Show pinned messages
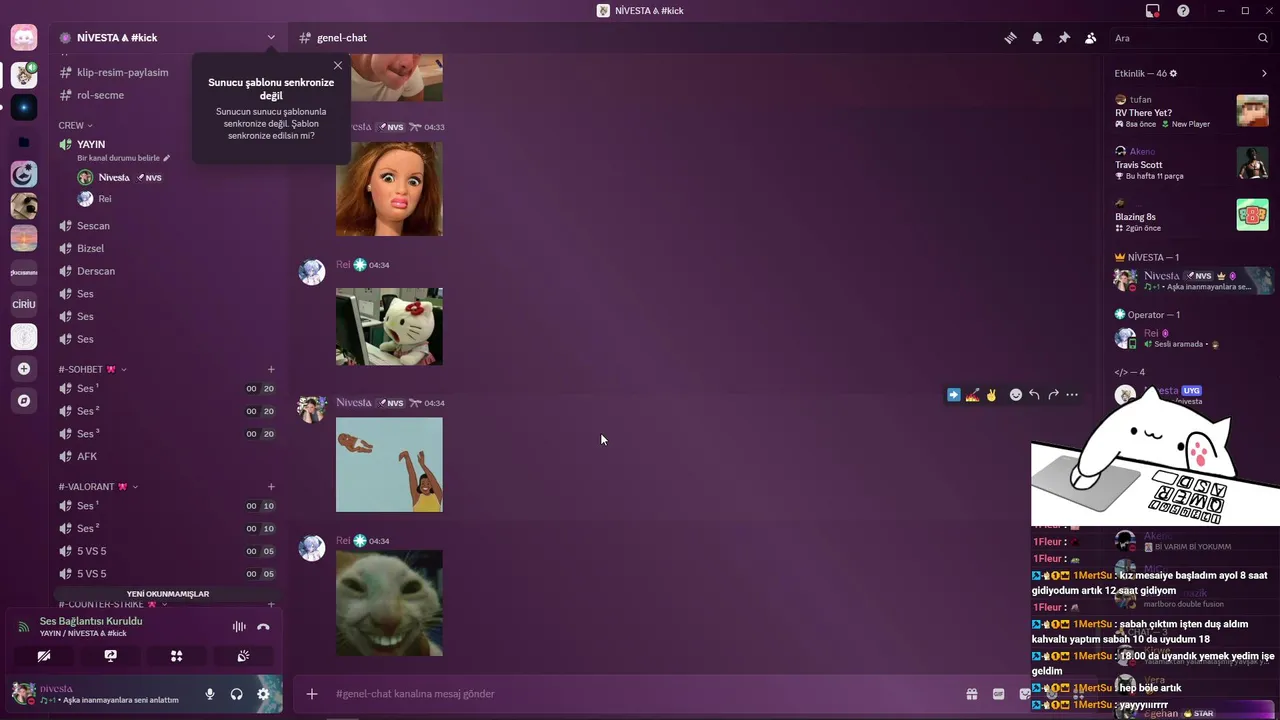The image size is (1280, 720). coord(1064,38)
